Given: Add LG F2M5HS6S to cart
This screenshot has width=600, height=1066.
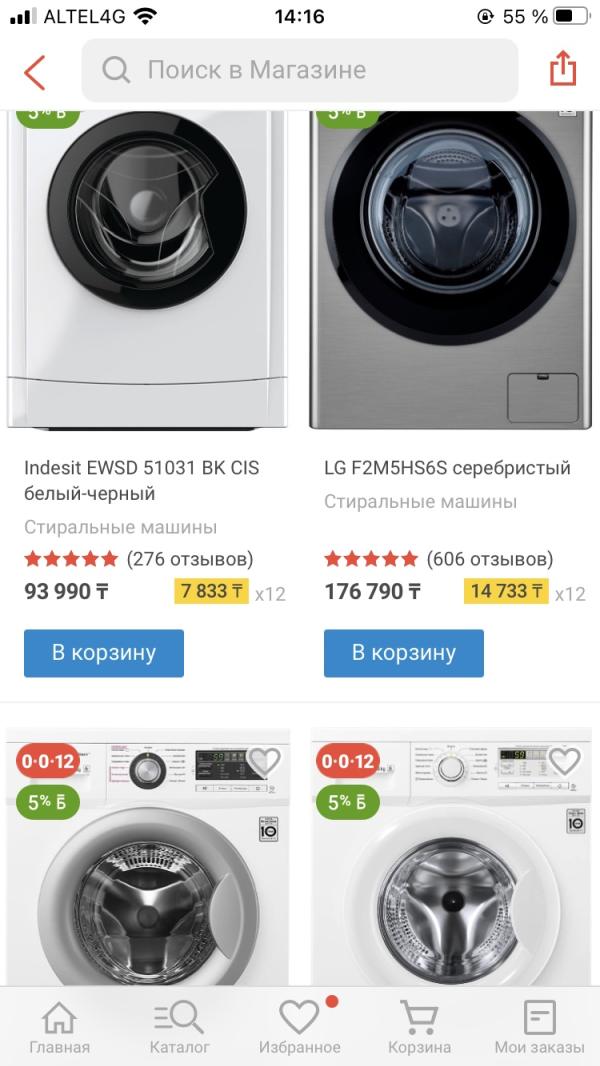Looking at the screenshot, I should (404, 653).
